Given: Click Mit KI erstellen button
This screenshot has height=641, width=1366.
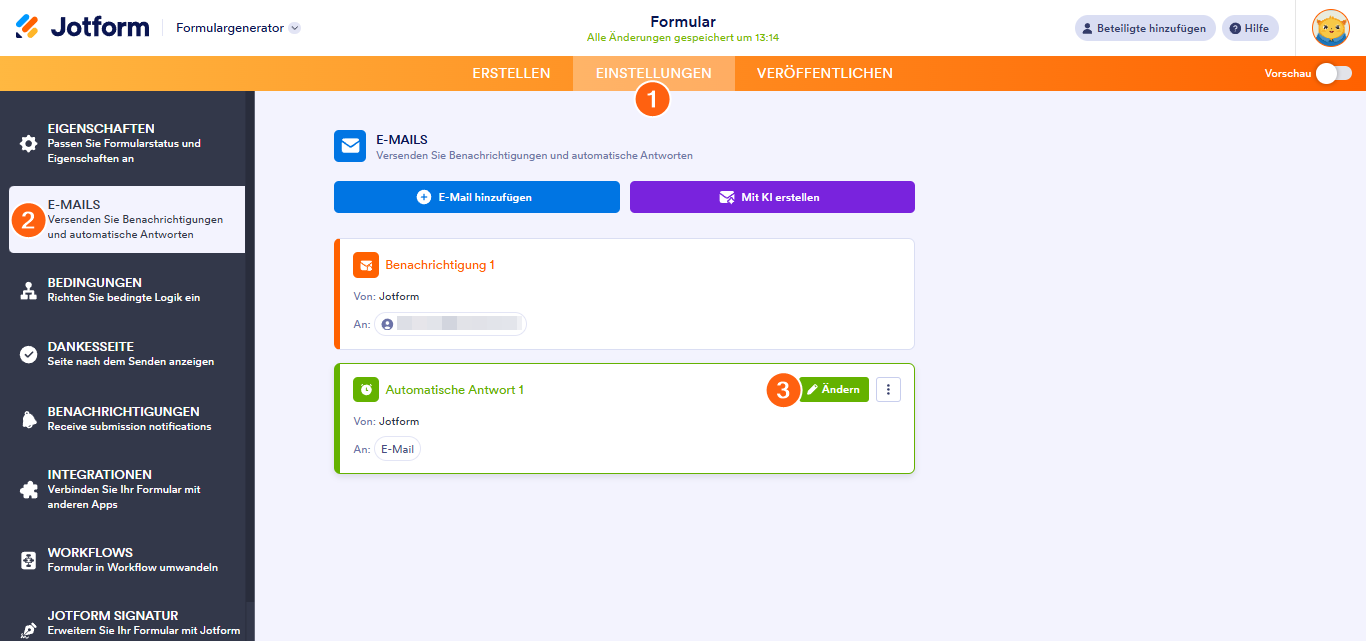Looking at the screenshot, I should pyautogui.click(x=772, y=197).
